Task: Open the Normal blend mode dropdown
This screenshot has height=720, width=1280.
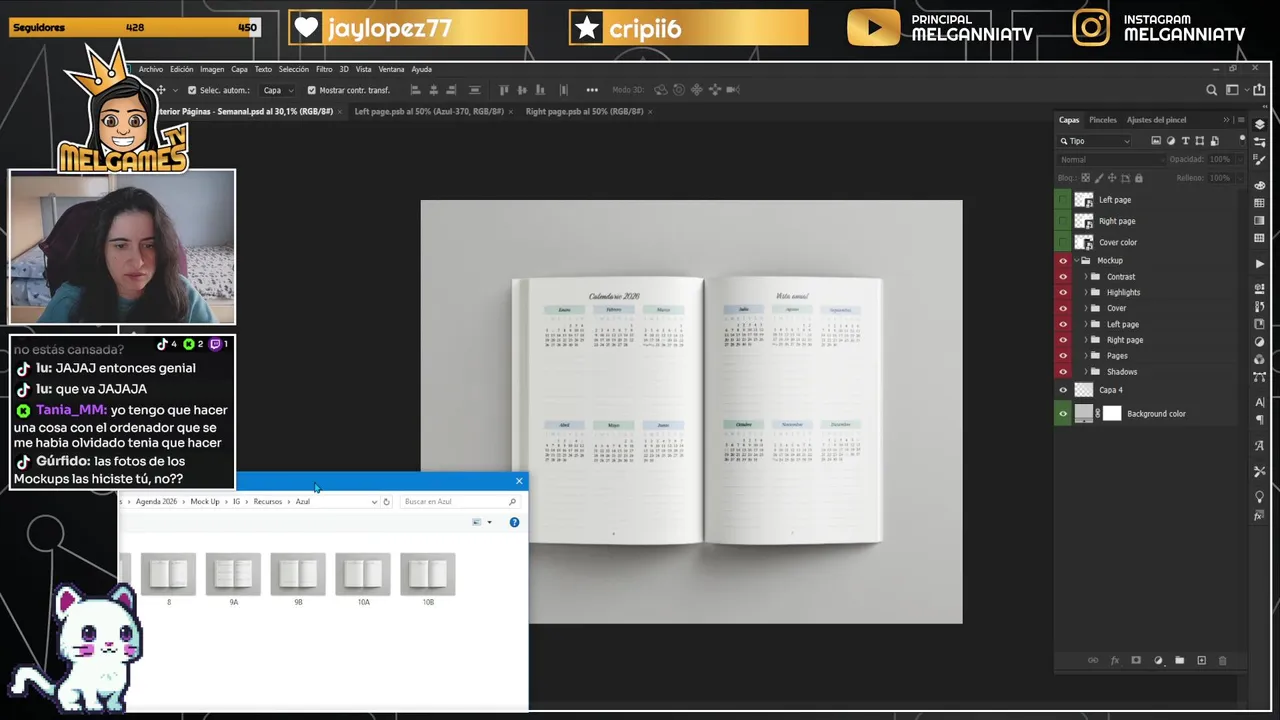Action: click(1111, 160)
